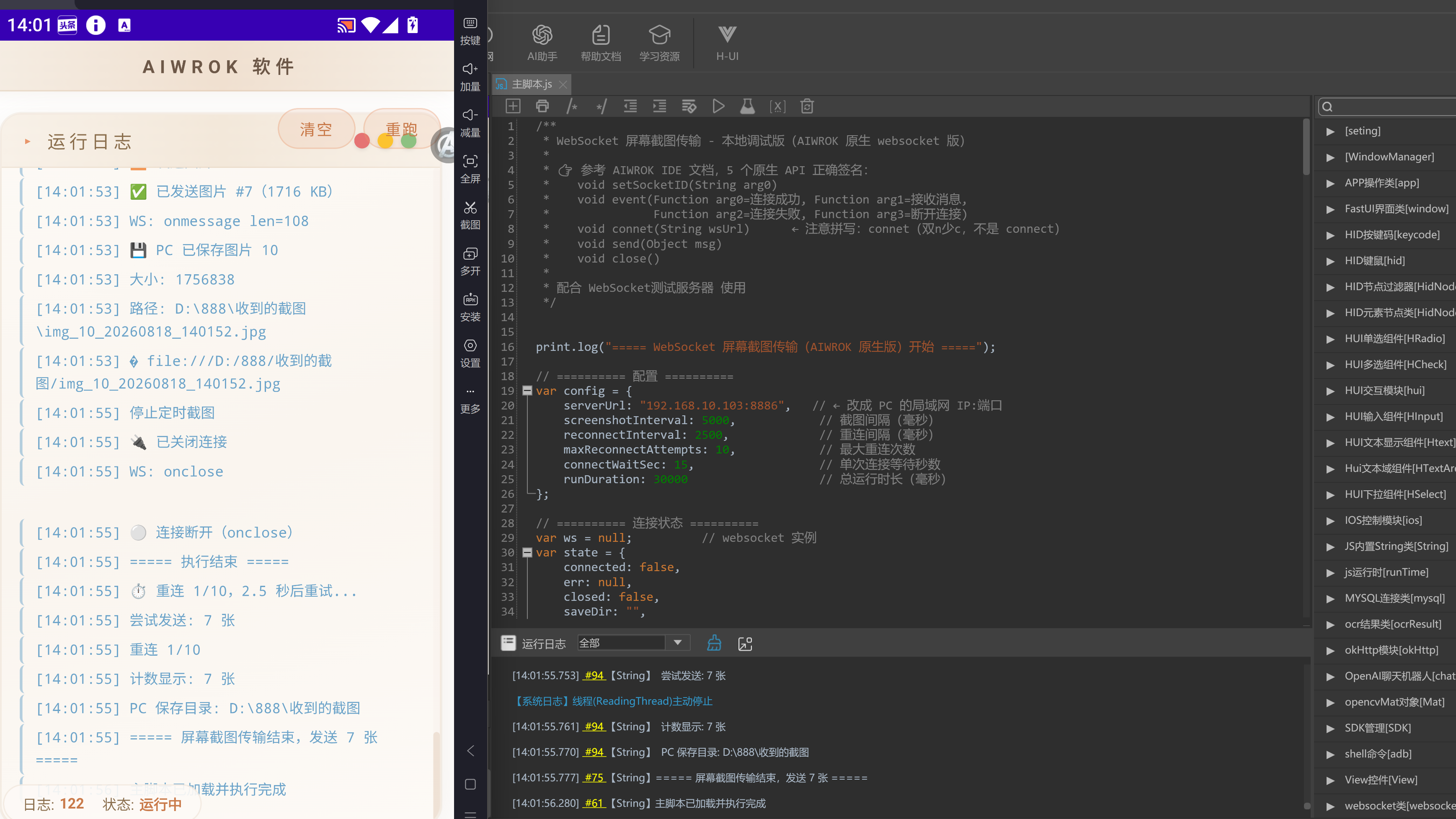Viewport: 1456px width, 819px height.
Task: Expand the [seting] tree node
Action: (1330, 131)
